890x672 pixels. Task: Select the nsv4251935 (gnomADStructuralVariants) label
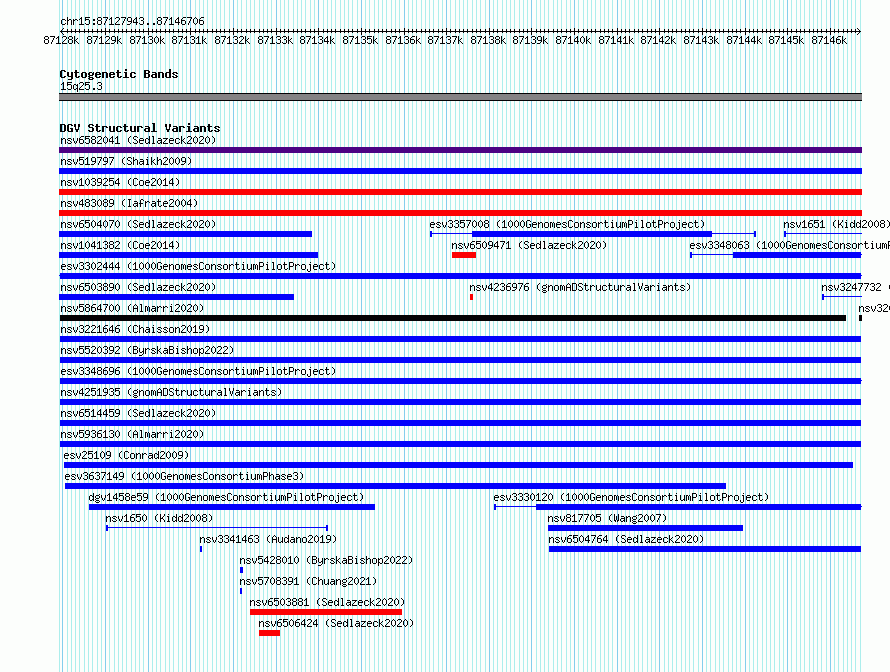click(x=171, y=392)
